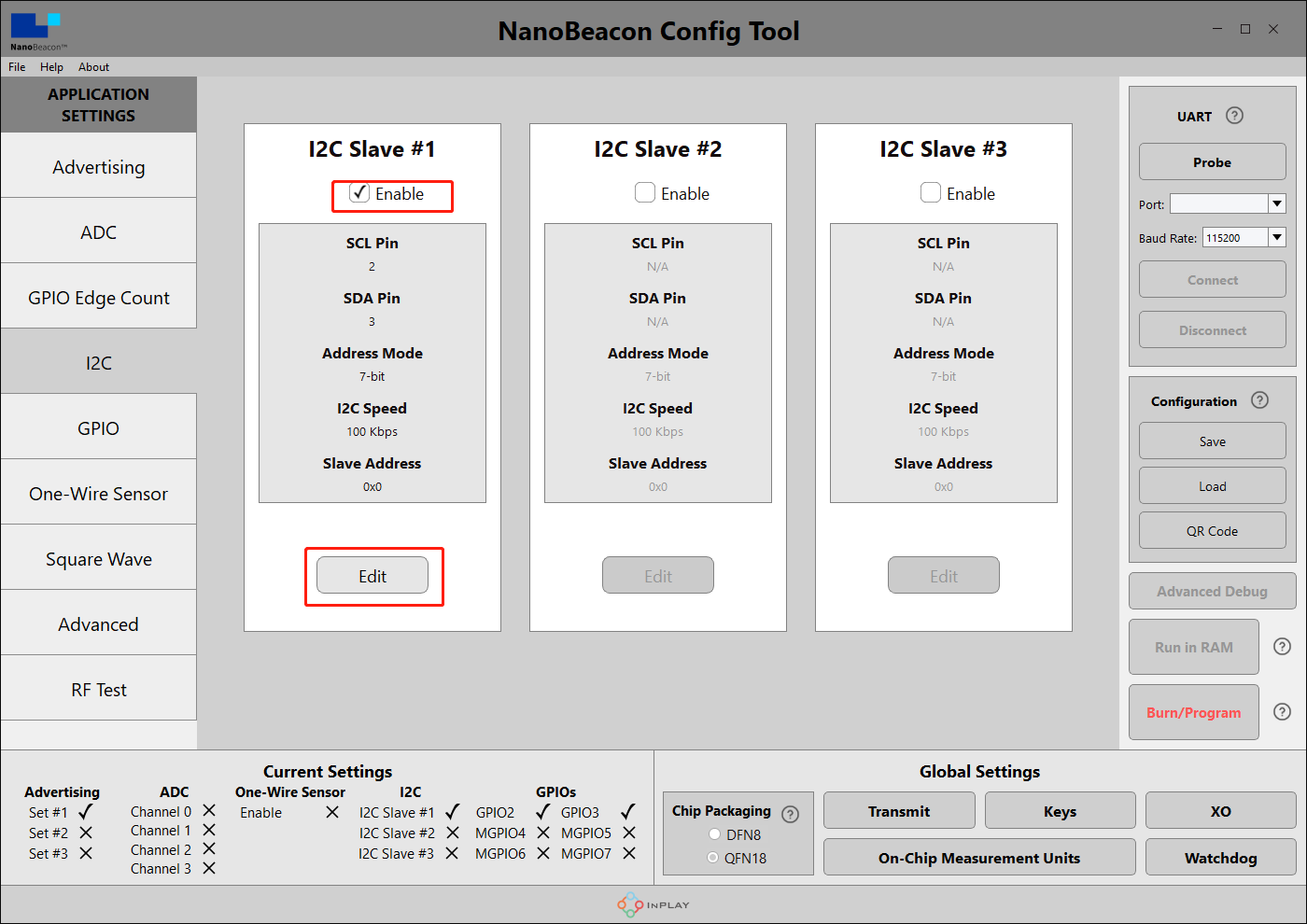Open Transmit global settings
The image size is (1307, 924).
pos(899,810)
